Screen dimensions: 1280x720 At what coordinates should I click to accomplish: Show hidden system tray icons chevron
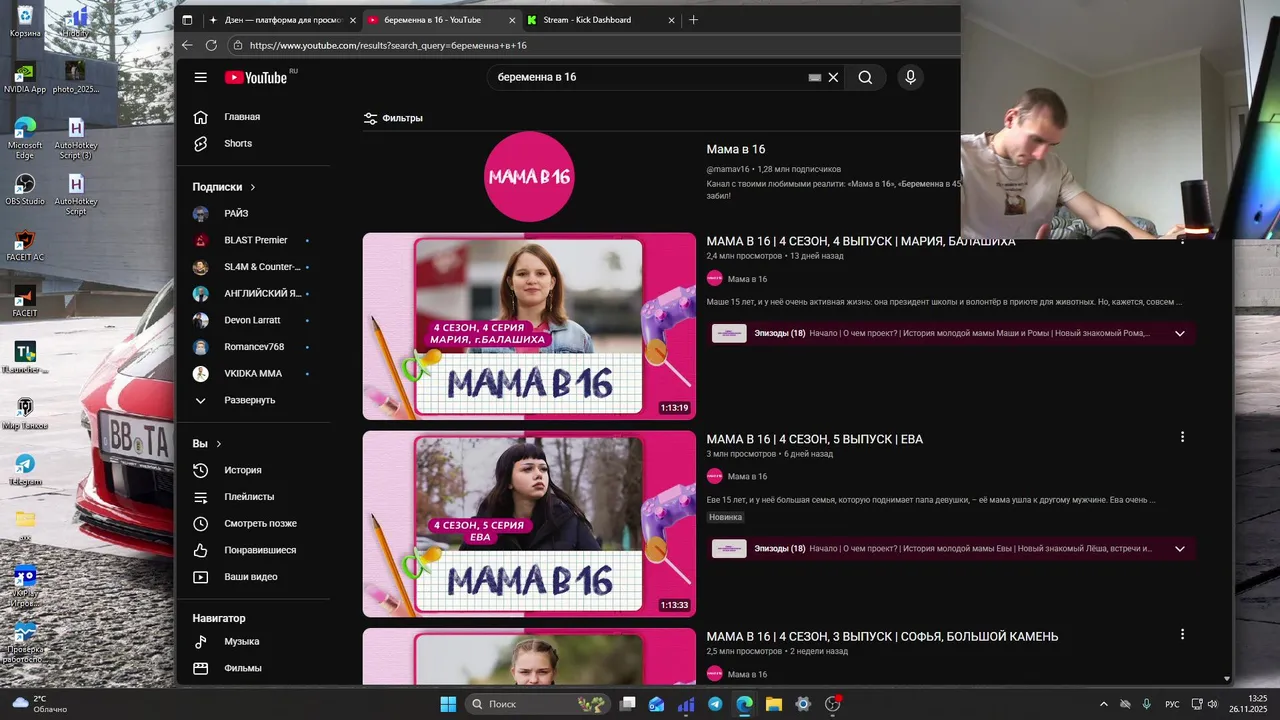[x=1103, y=704]
